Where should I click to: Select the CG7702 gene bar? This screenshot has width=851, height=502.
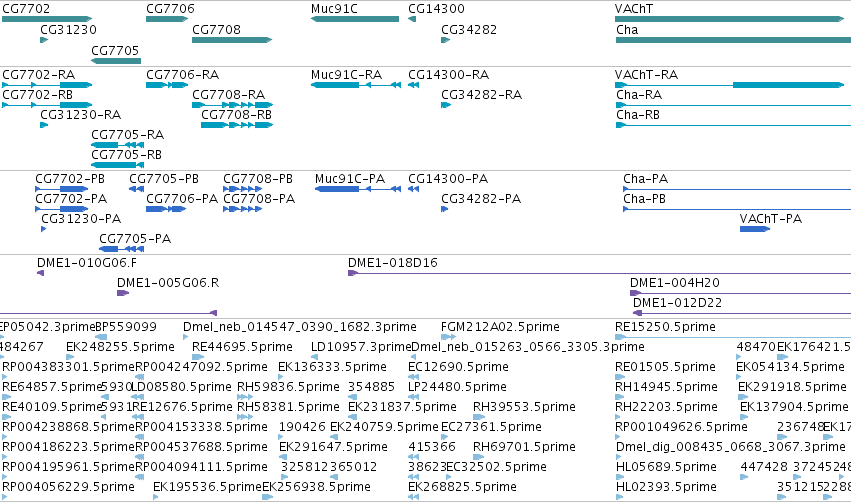tap(47, 19)
